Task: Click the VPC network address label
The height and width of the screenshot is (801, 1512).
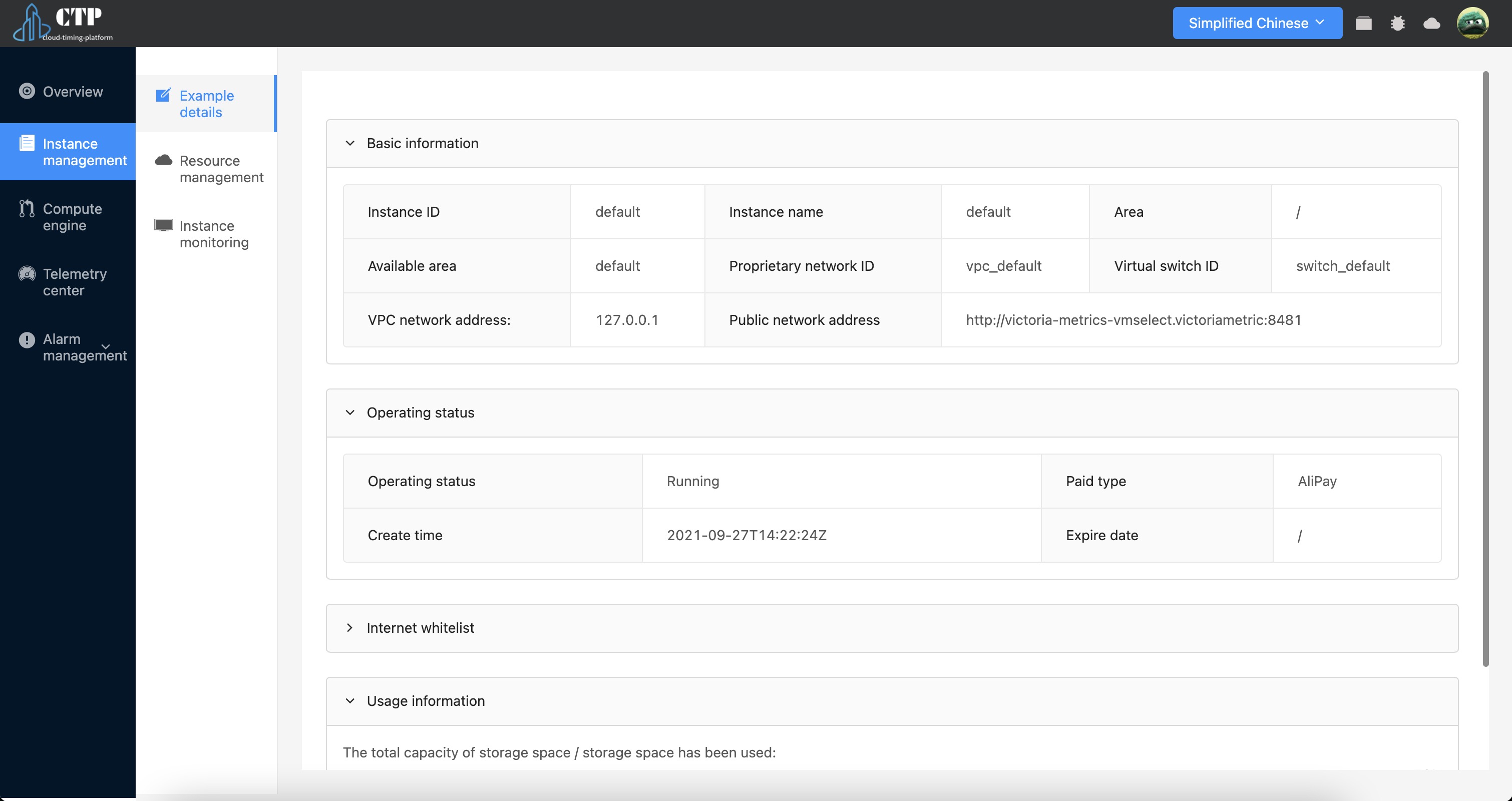Action: point(439,320)
